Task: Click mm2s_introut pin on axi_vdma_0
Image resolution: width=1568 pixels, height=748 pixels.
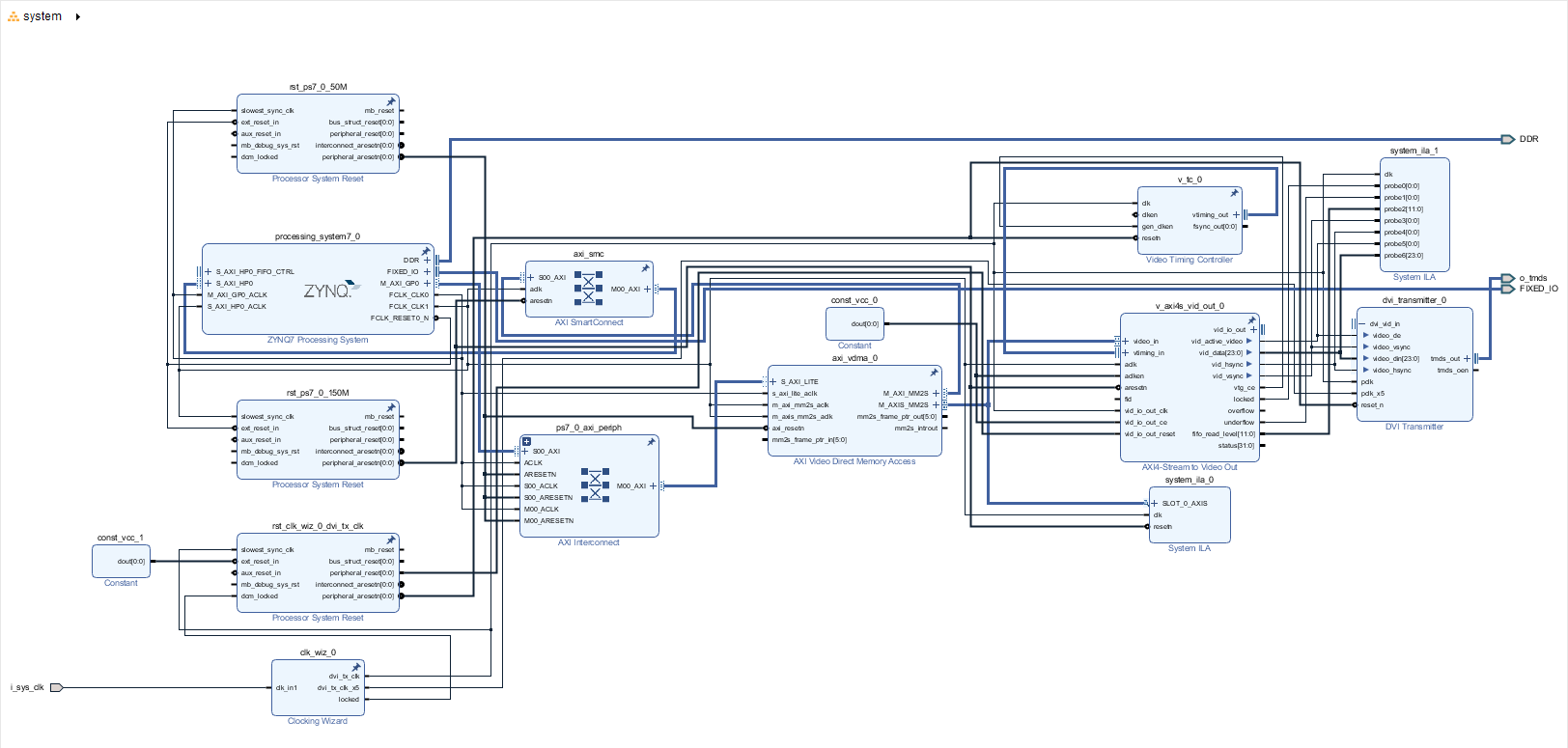Action: [x=915, y=428]
